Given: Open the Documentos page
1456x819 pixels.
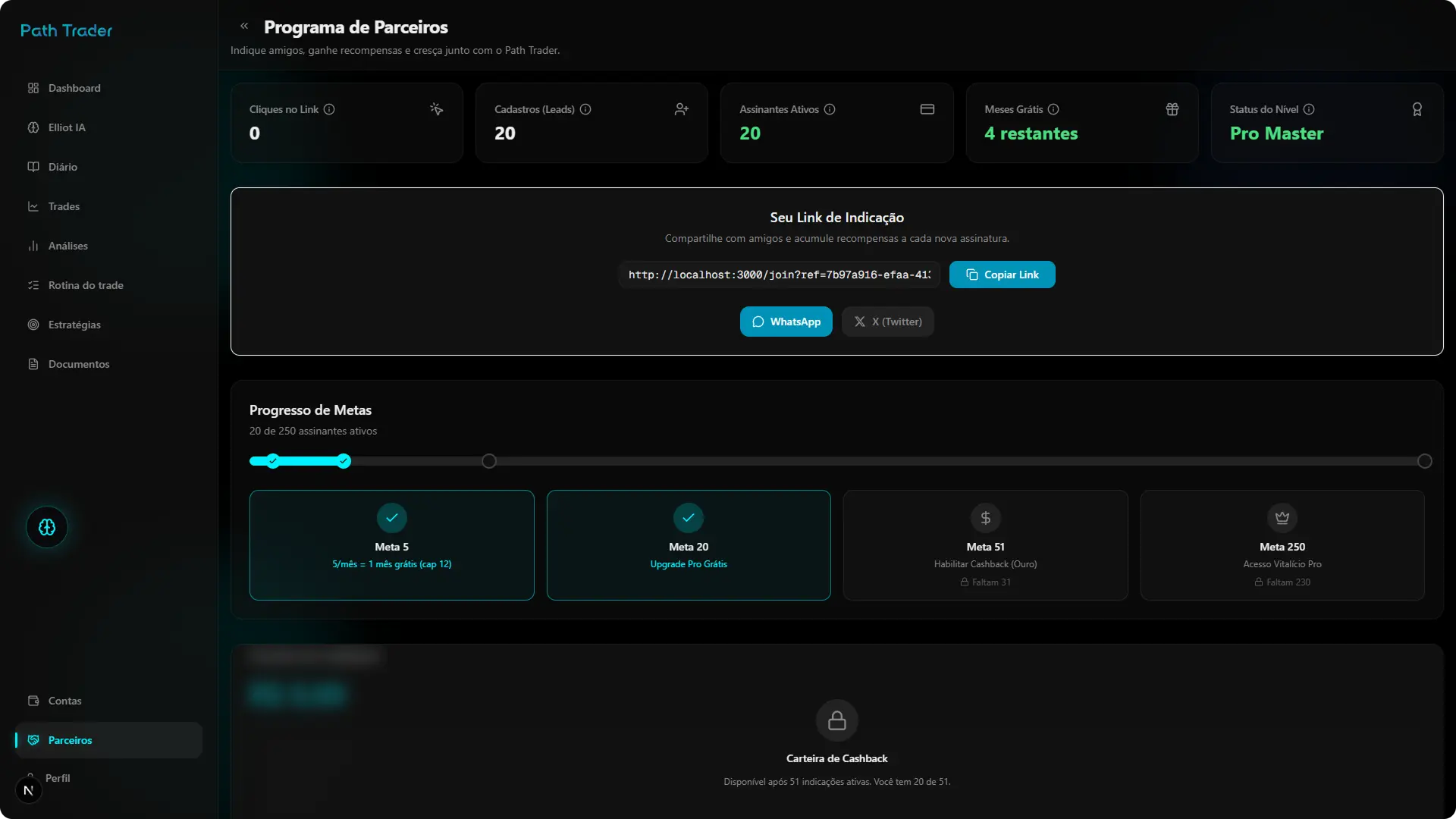Looking at the screenshot, I should click(x=78, y=363).
